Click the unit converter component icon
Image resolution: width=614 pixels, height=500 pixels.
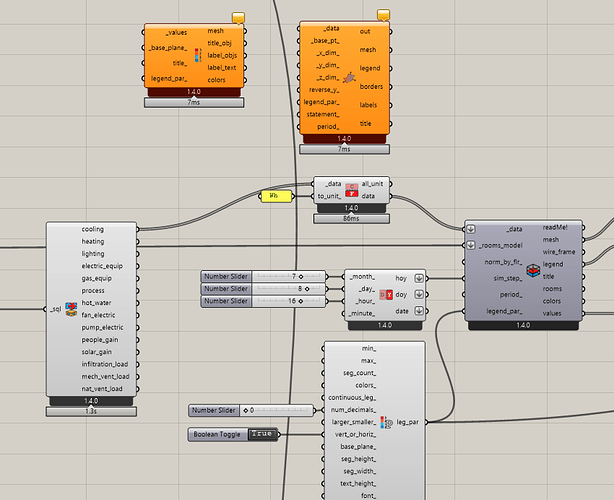[x=352, y=190]
